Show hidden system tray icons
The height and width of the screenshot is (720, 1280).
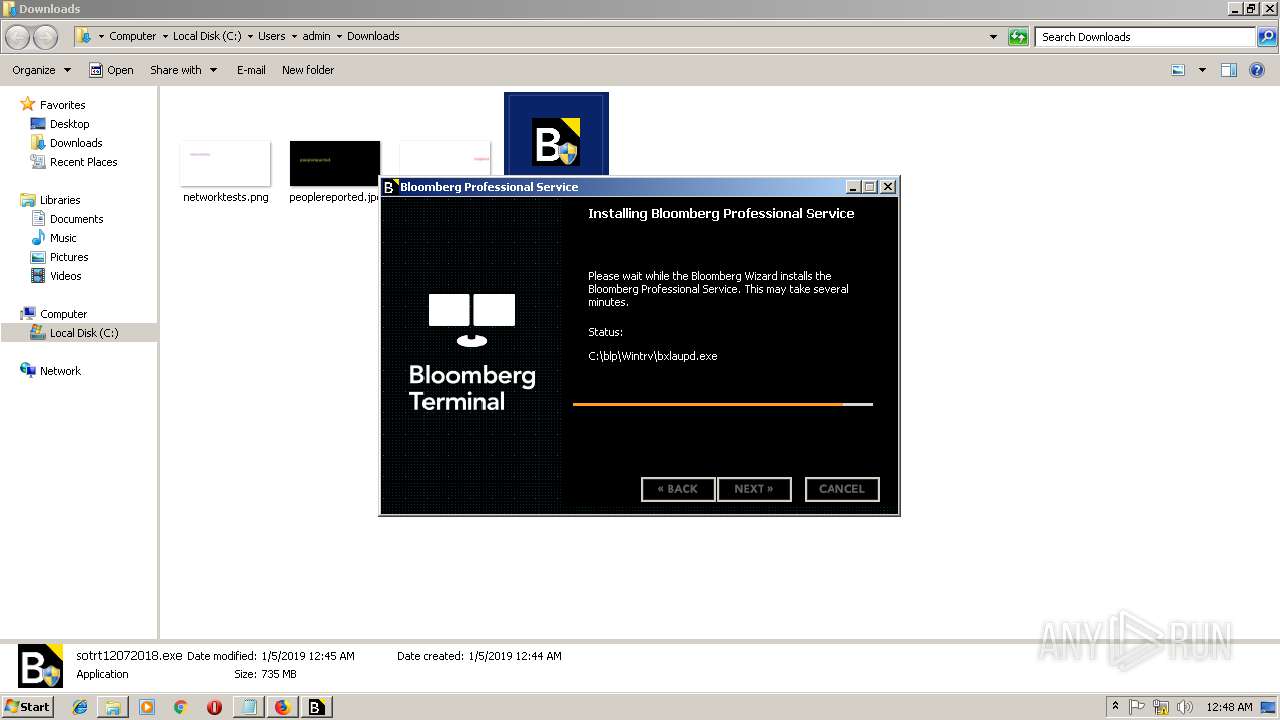tap(1115, 707)
